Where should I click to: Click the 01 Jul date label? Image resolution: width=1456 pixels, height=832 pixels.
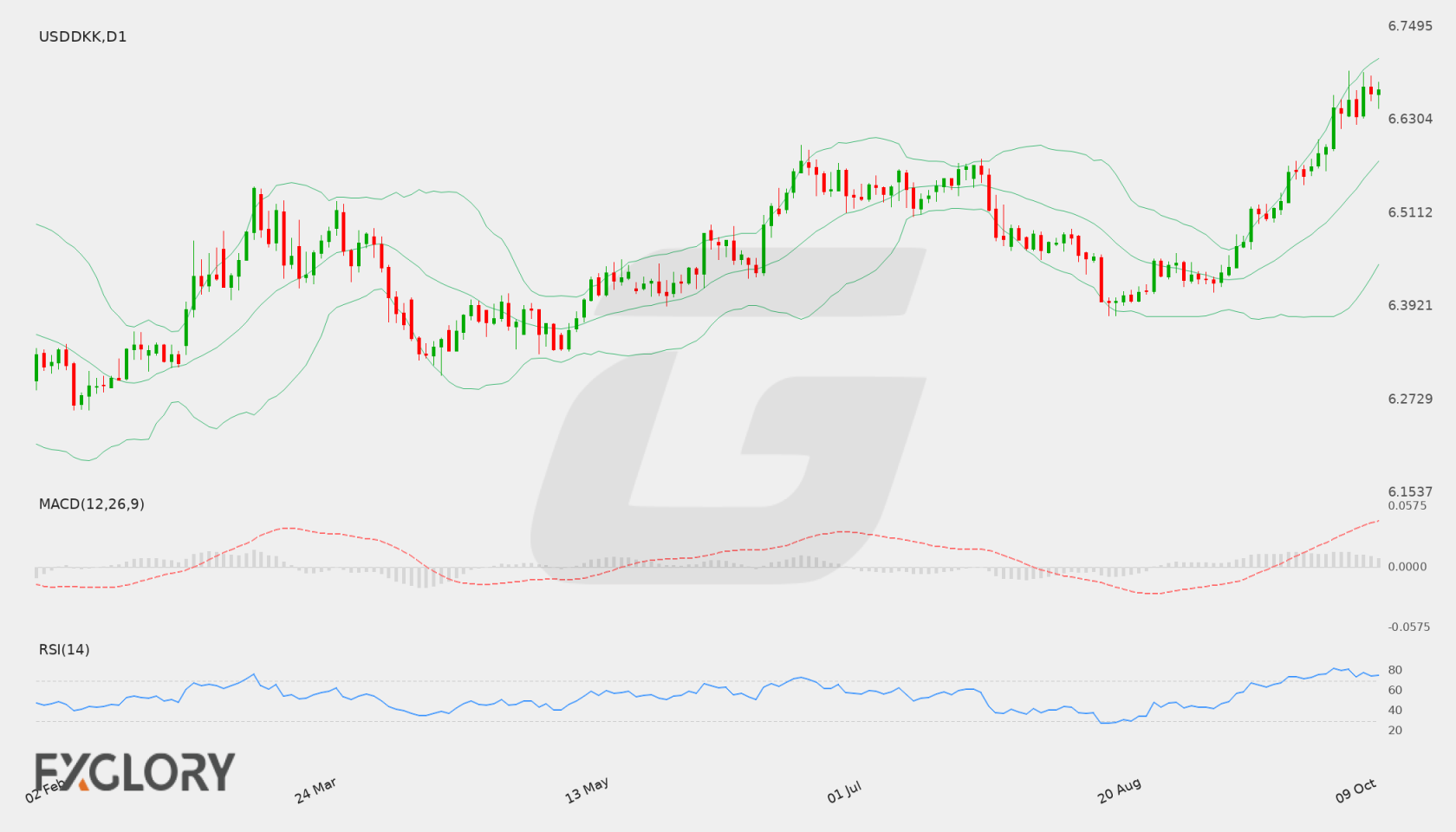coord(844,791)
